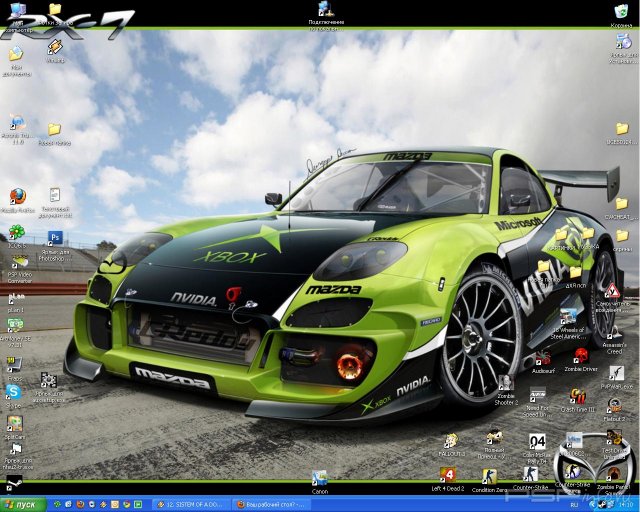Launch Left 4 Dead 2 game
640x512 pixels.
(448, 475)
